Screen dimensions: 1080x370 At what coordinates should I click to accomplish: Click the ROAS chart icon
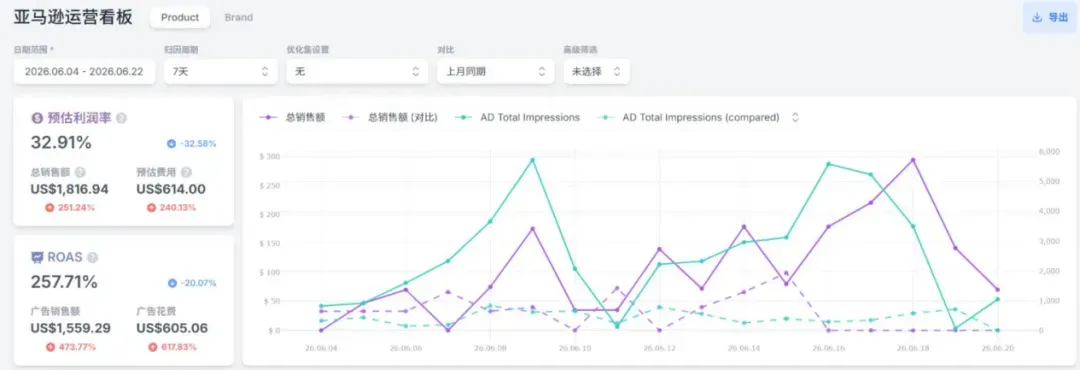pyautogui.click(x=37, y=257)
